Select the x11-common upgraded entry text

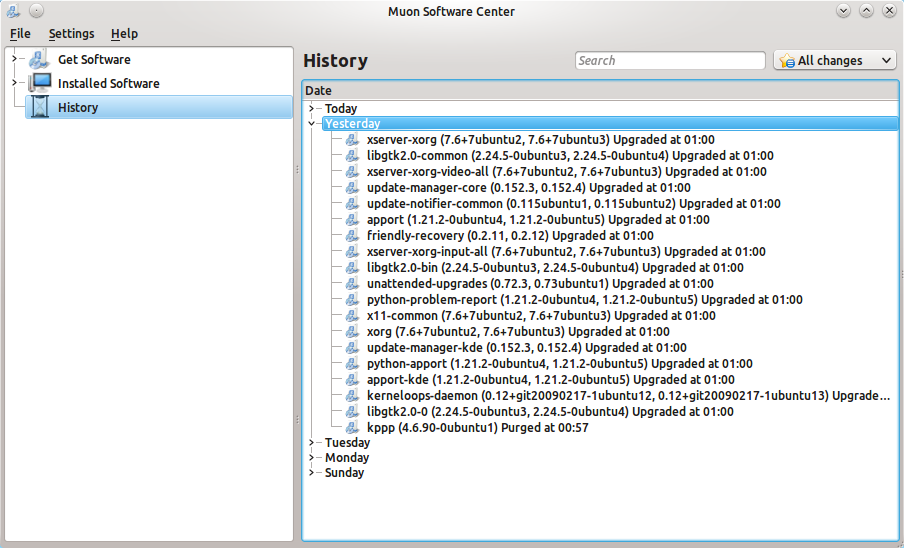tap(541, 316)
